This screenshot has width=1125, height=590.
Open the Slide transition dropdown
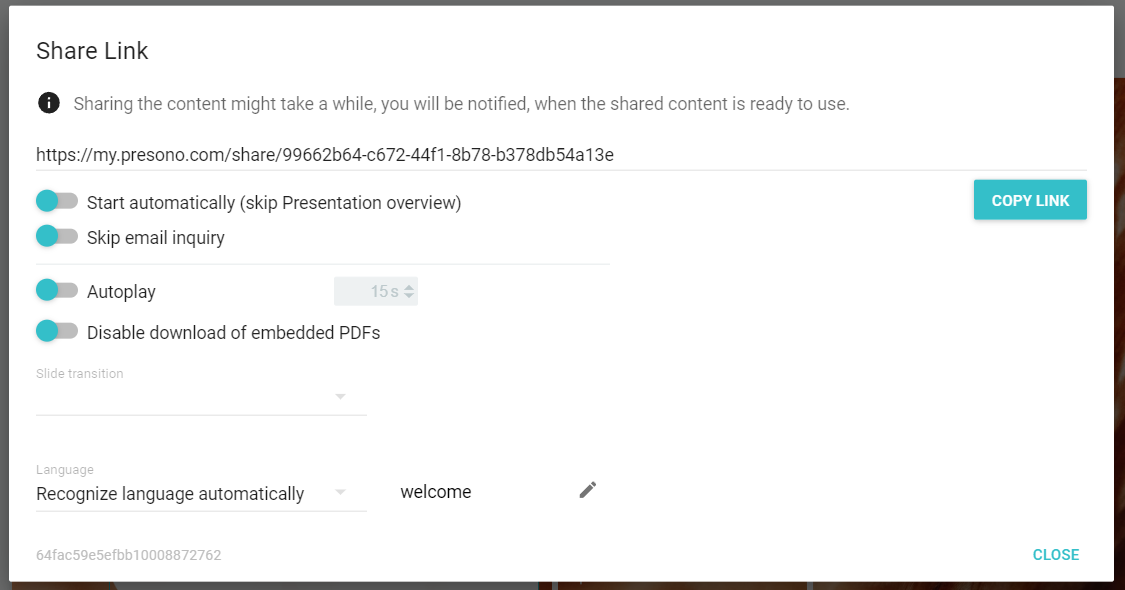click(x=201, y=396)
